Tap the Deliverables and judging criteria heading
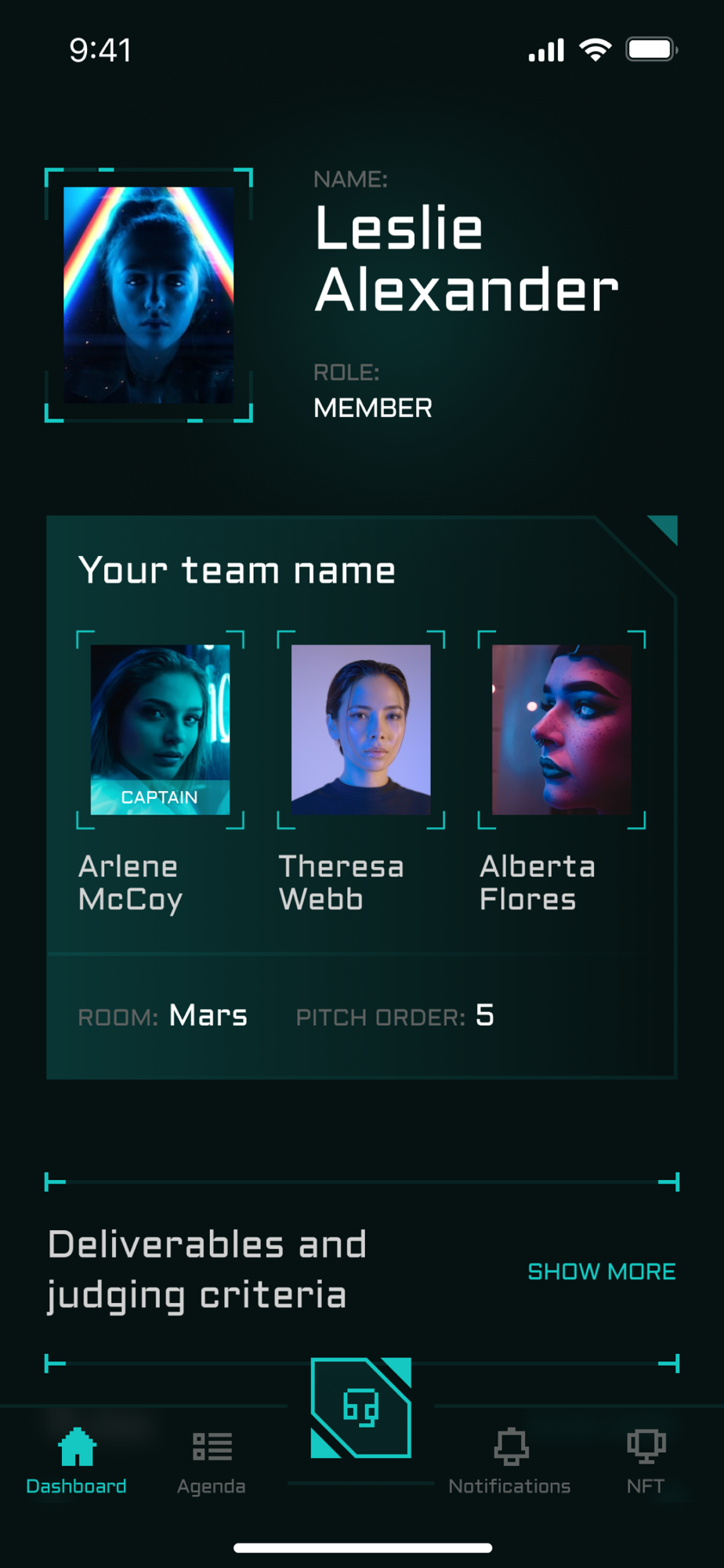Image resolution: width=724 pixels, height=1568 pixels. [x=207, y=1270]
